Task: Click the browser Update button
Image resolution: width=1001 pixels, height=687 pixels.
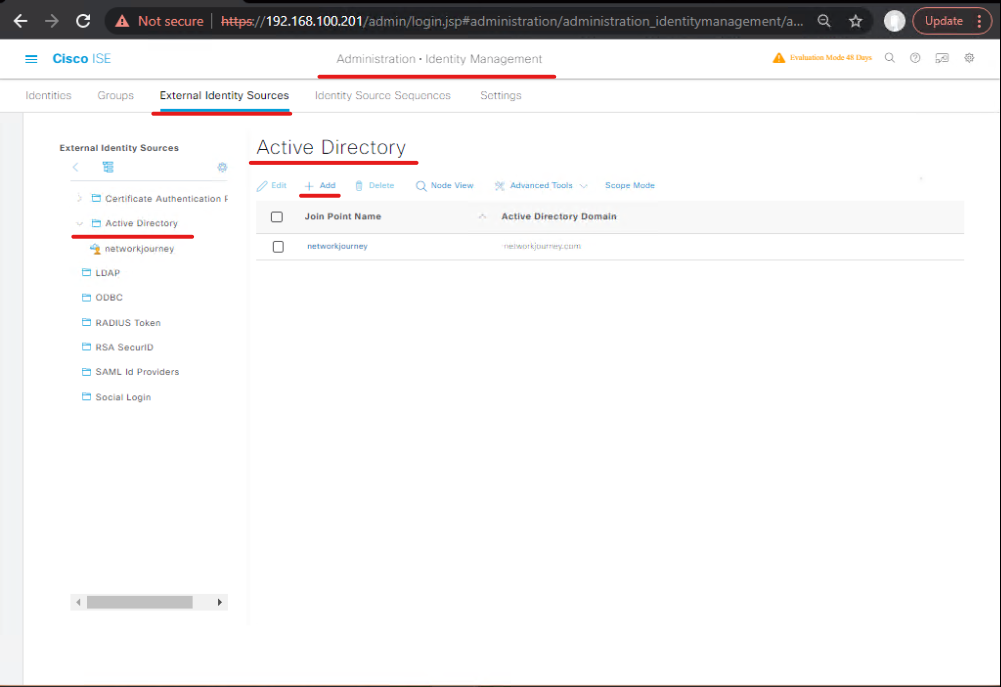Action: [944, 21]
